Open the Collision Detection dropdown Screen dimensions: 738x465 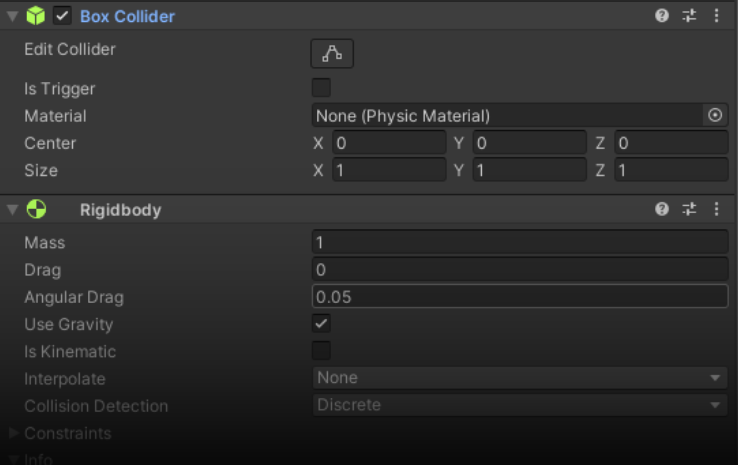[520, 405]
